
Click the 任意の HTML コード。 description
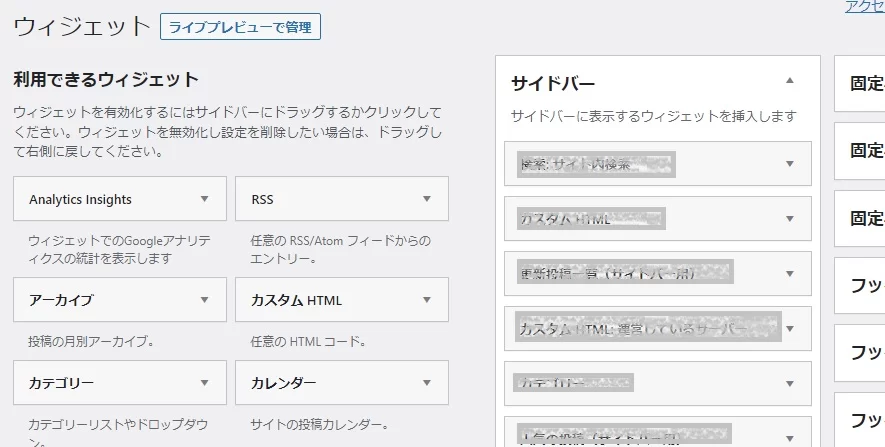tap(308, 341)
